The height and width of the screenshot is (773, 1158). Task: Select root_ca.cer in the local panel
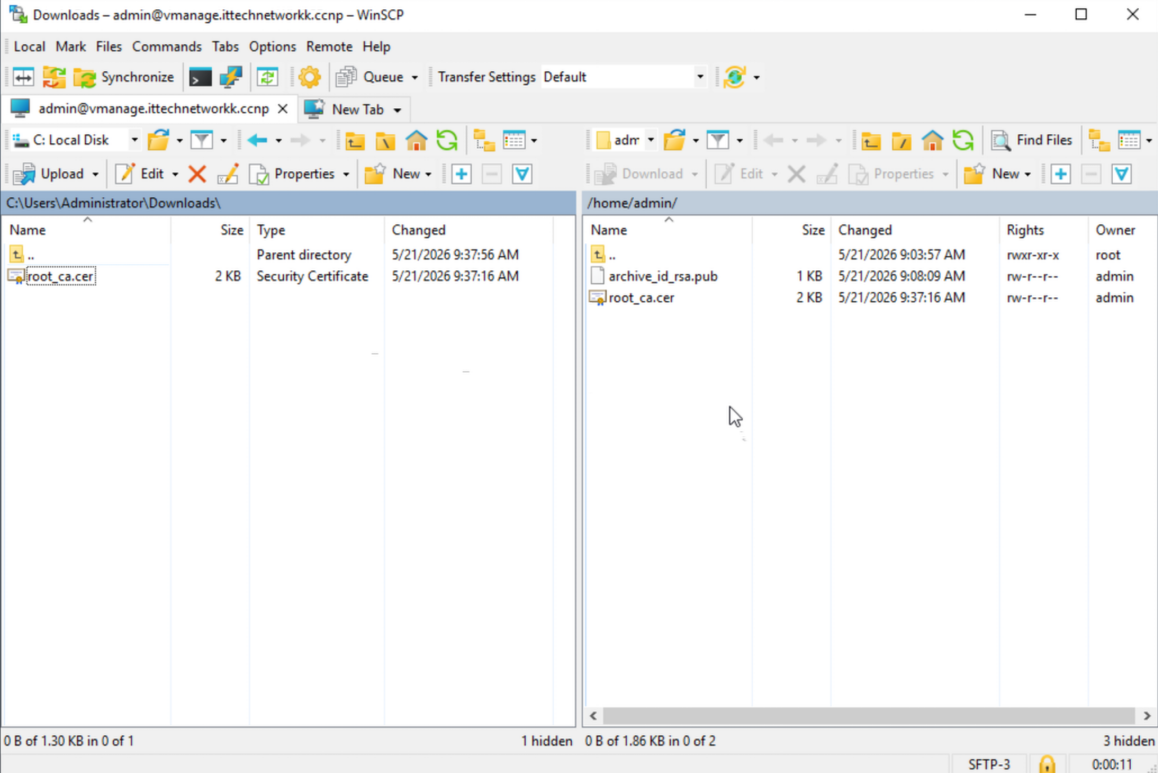pos(61,276)
